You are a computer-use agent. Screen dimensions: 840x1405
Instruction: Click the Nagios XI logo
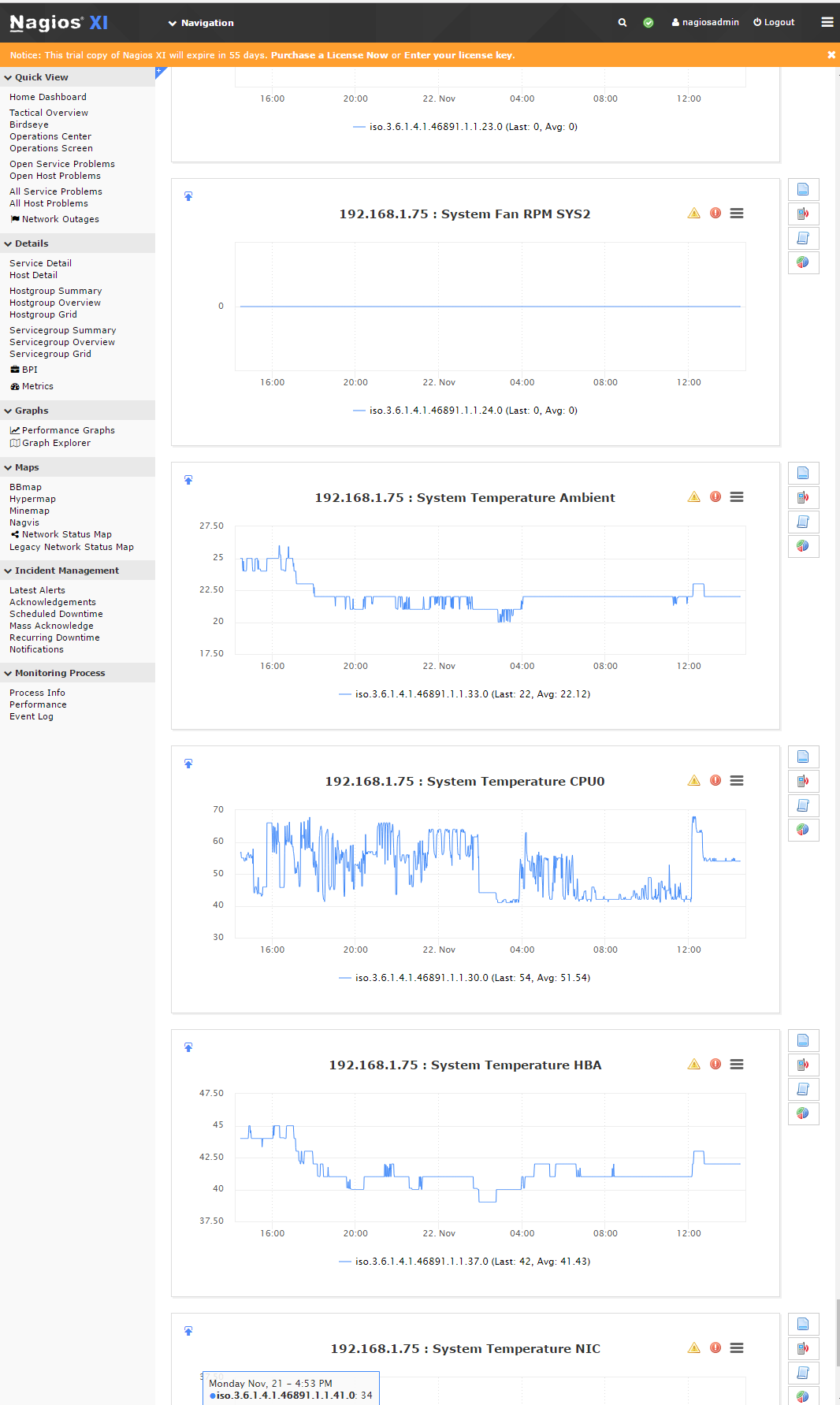(58, 23)
